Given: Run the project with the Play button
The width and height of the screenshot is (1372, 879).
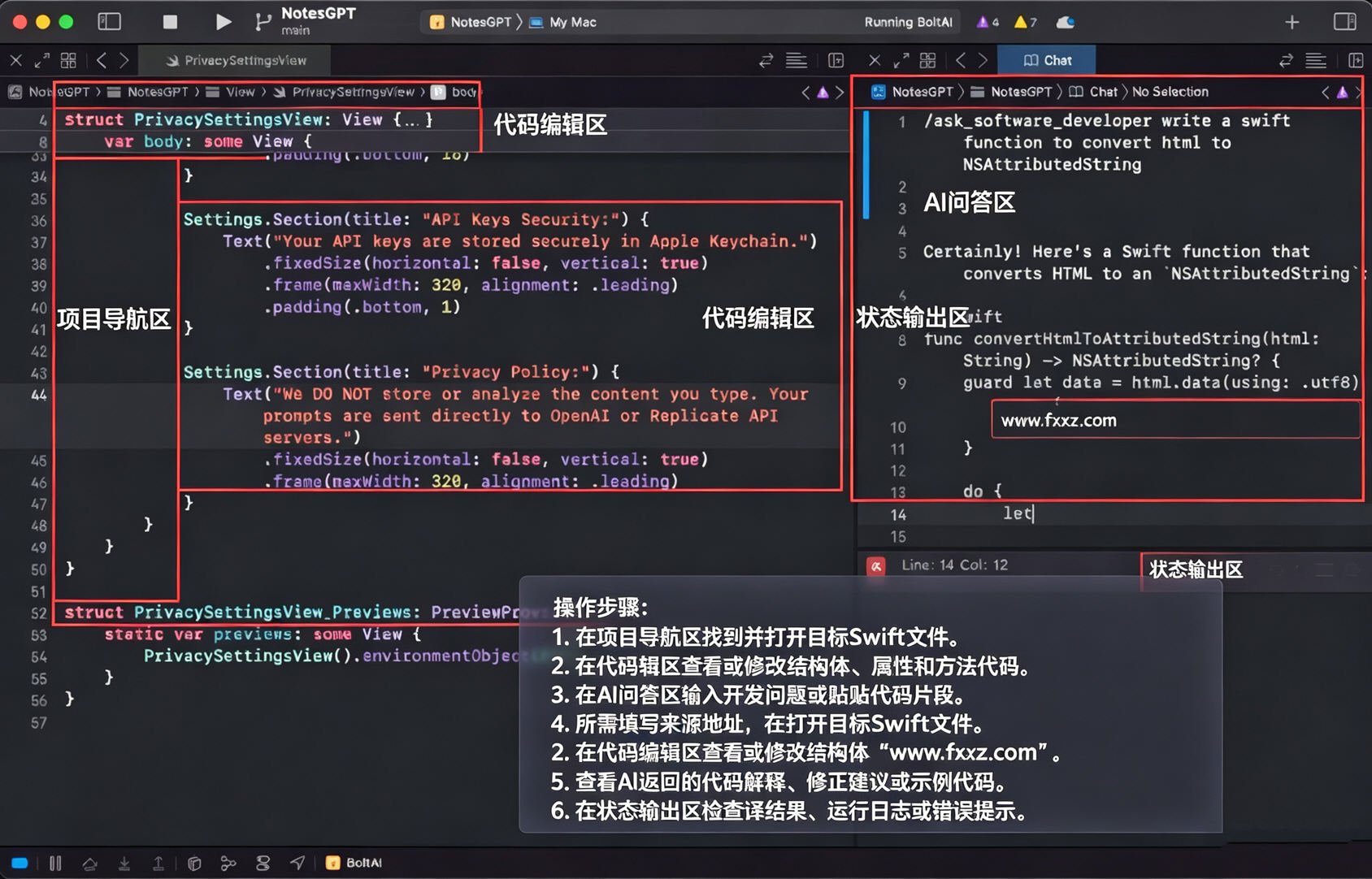Looking at the screenshot, I should (x=224, y=22).
